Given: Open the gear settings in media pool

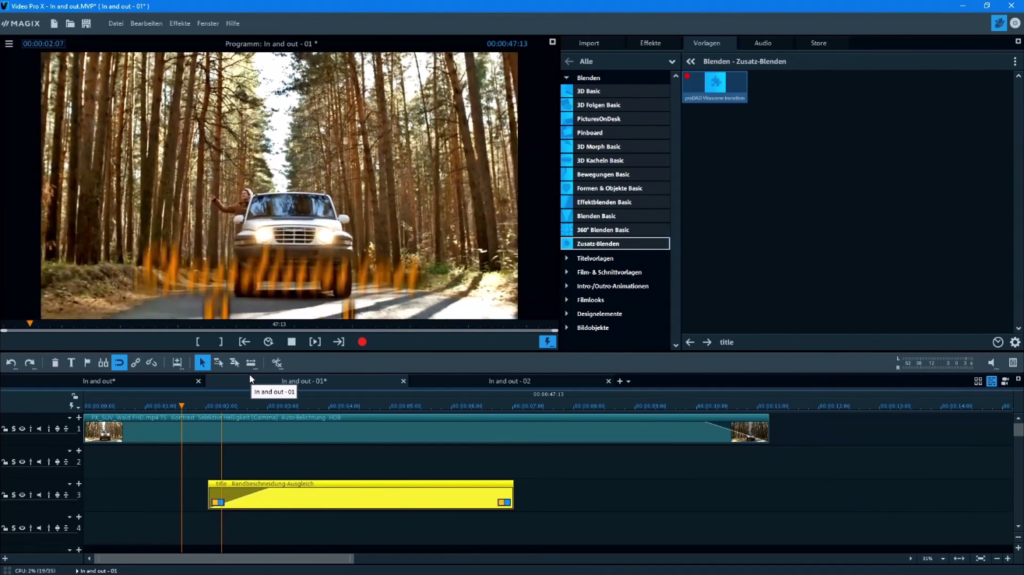Looking at the screenshot, I should 1015,342.
